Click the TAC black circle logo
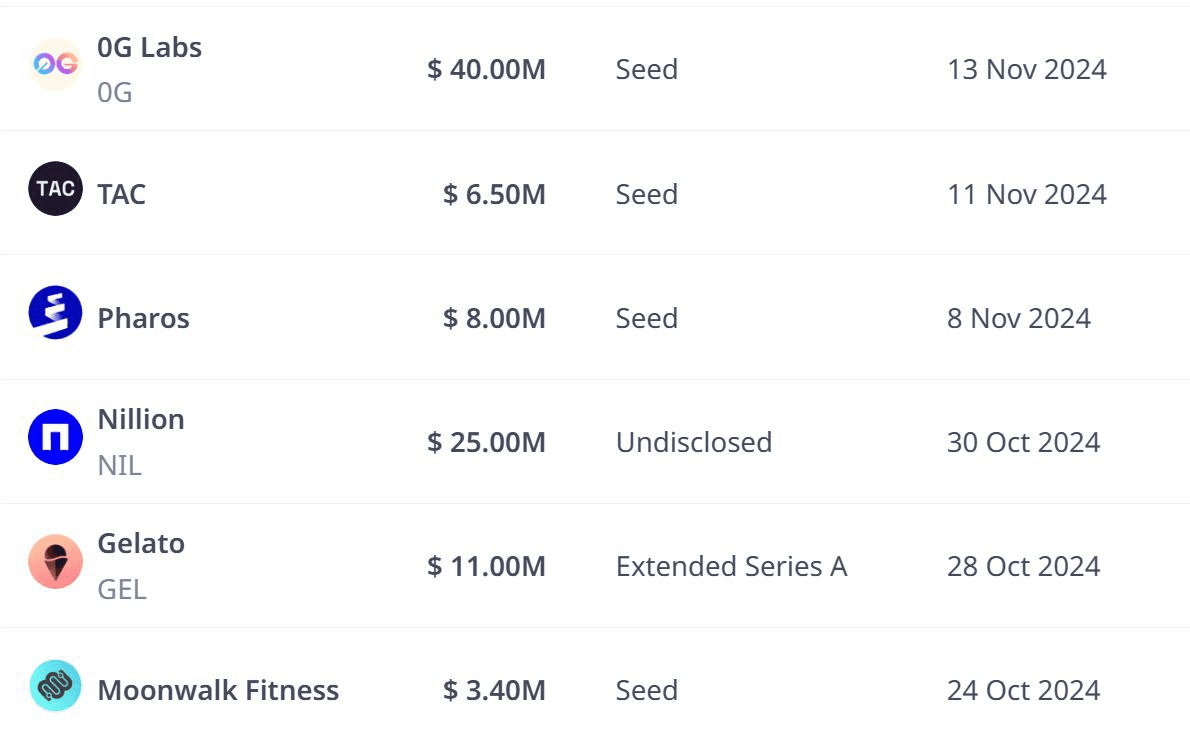Screen dimensions: 1190x741 55,189
